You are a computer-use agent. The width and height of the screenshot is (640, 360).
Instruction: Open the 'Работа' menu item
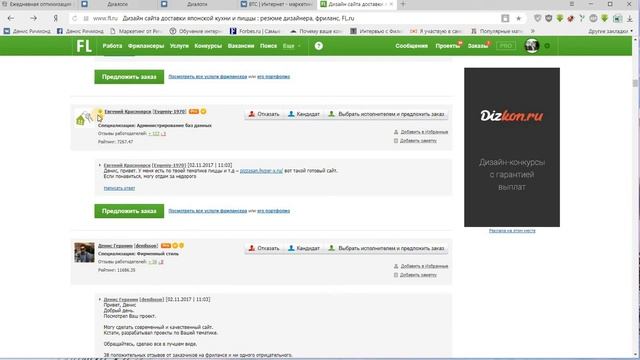112,46
